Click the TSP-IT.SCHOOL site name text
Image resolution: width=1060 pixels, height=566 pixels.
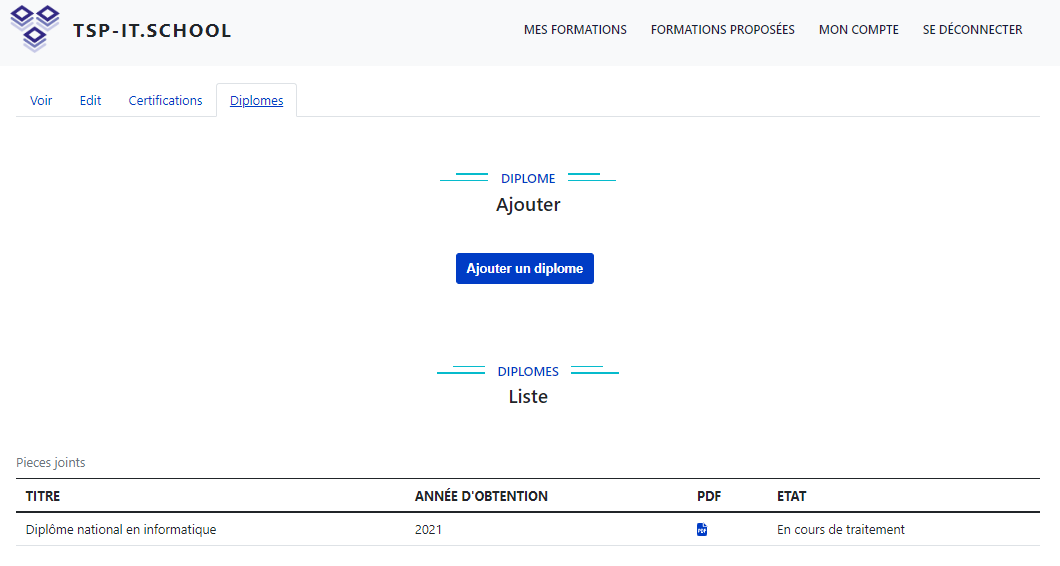(152, 30)
